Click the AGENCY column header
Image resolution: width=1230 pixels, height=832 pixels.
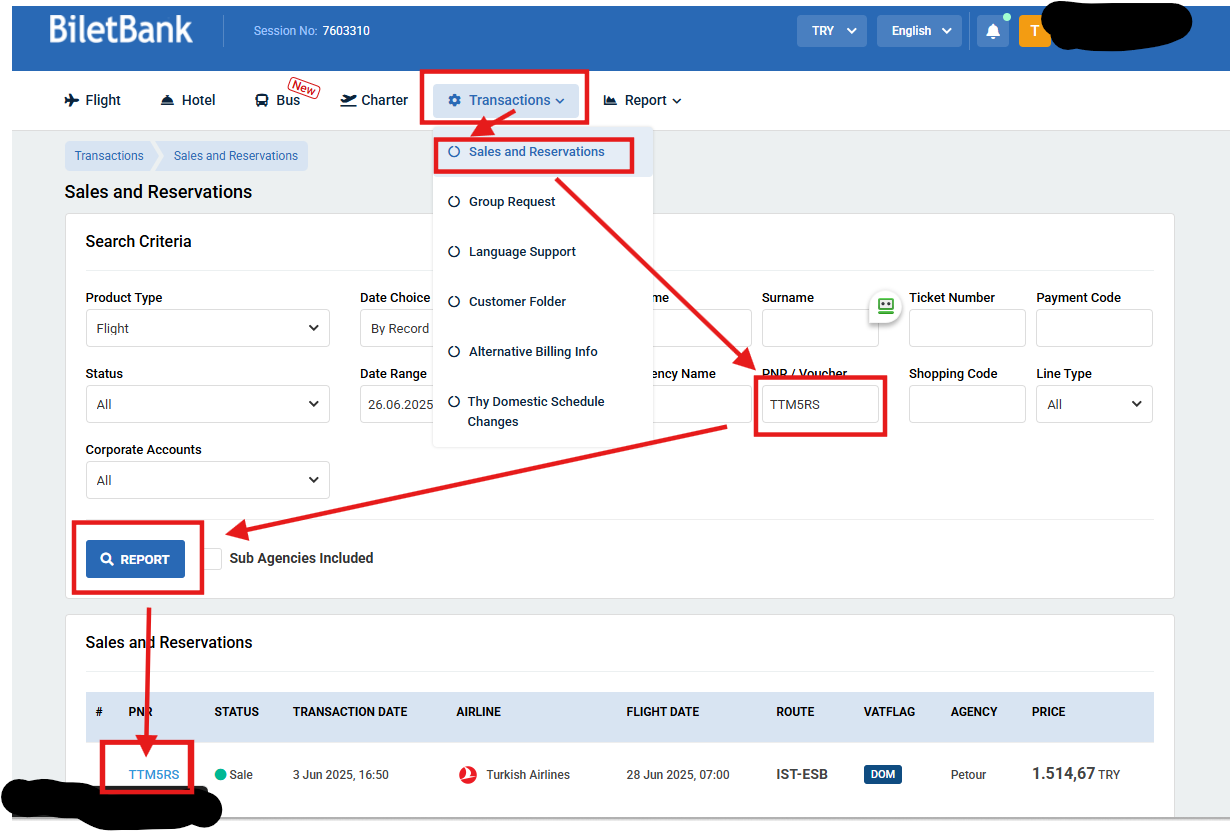974,712
